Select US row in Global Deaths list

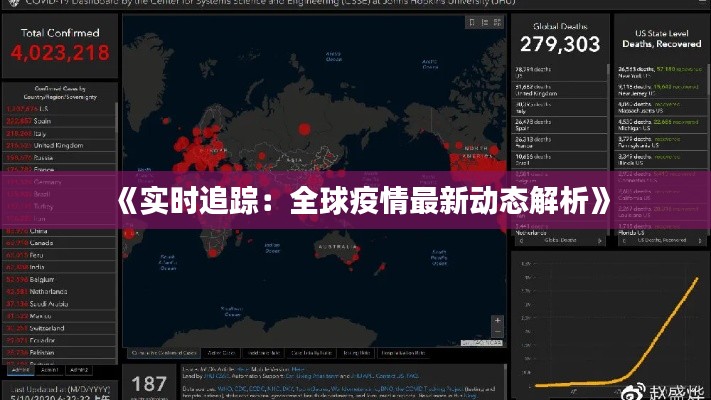[x=560, y=73]
